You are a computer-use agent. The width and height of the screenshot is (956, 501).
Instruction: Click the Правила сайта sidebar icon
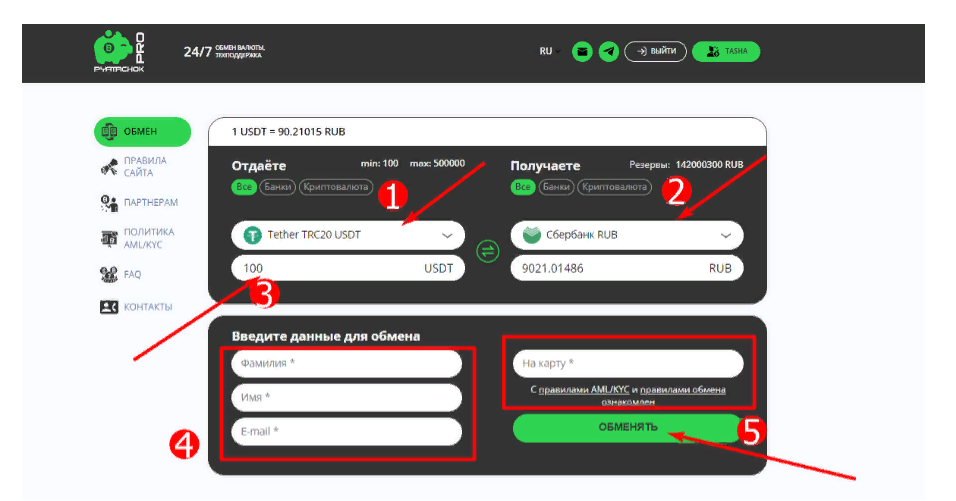(110, 167)
